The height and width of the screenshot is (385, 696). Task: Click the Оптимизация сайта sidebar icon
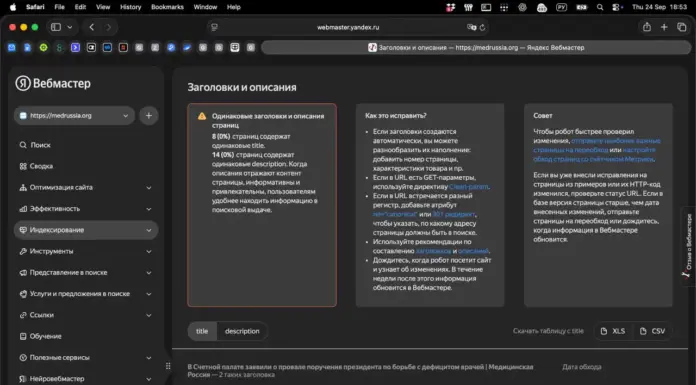click(23, 187)
